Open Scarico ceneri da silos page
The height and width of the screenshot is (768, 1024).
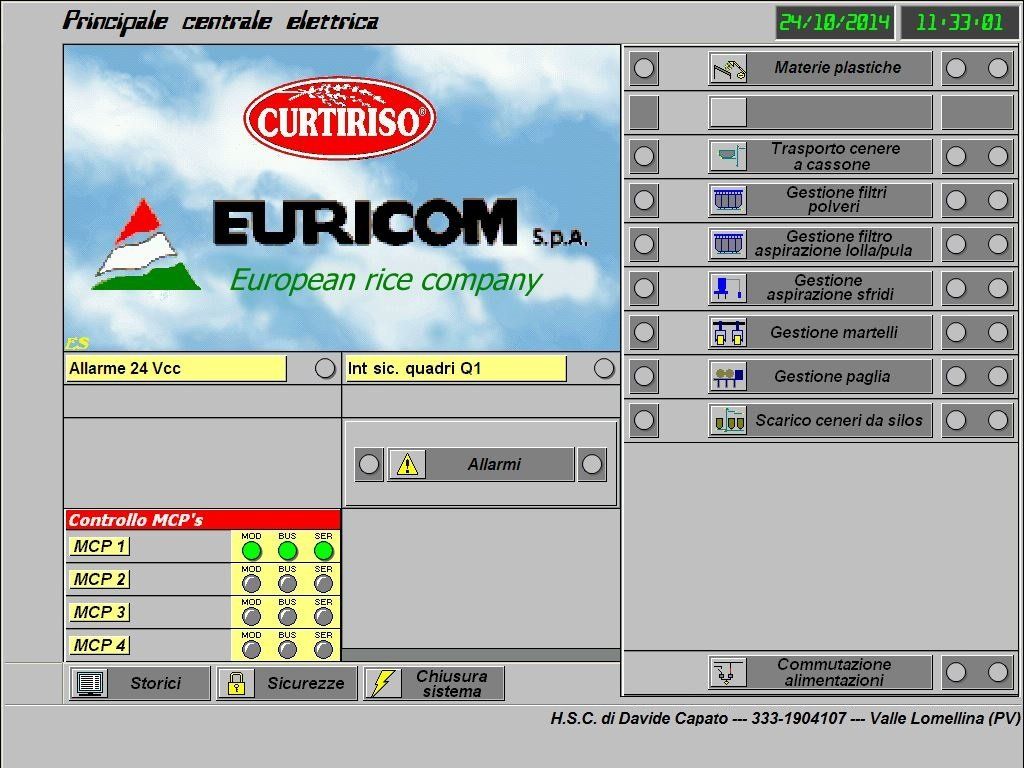click(x=820, y=421)
